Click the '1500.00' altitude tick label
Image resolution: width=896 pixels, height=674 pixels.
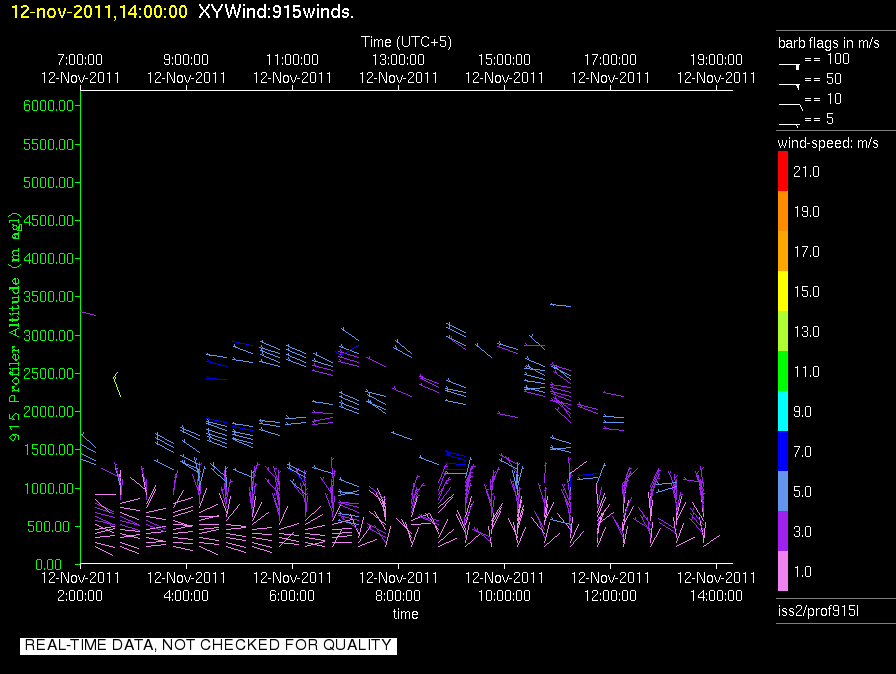[x=49, y=450]
